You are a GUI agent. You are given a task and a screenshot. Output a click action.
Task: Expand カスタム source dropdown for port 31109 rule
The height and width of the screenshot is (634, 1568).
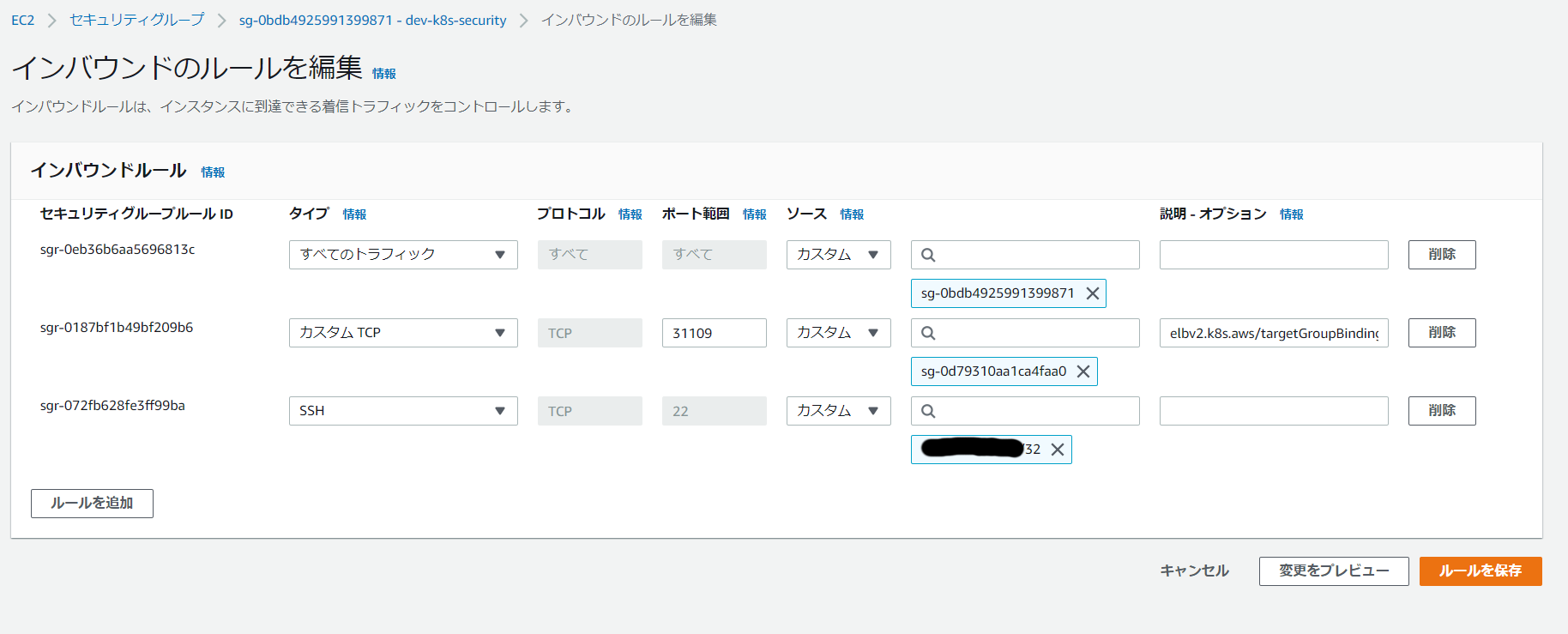pyautogui.click(x=838, y=333)
